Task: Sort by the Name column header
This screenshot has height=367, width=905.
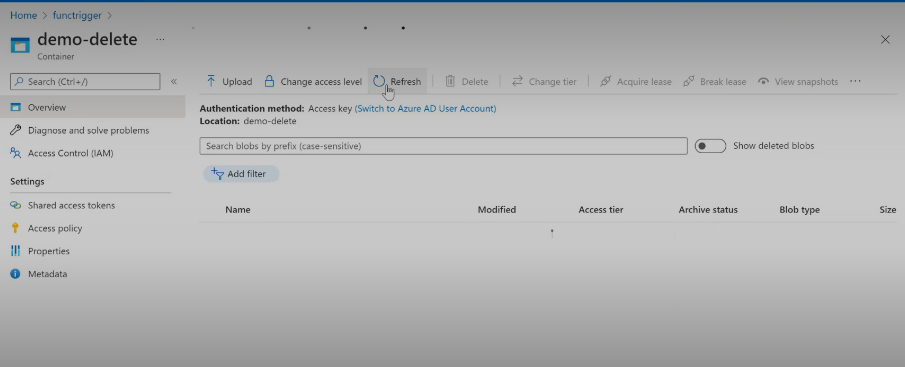Action: [238, 210]
